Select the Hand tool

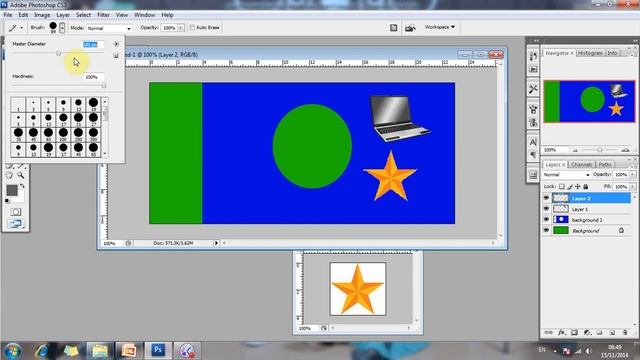click(x=9, y=175)
